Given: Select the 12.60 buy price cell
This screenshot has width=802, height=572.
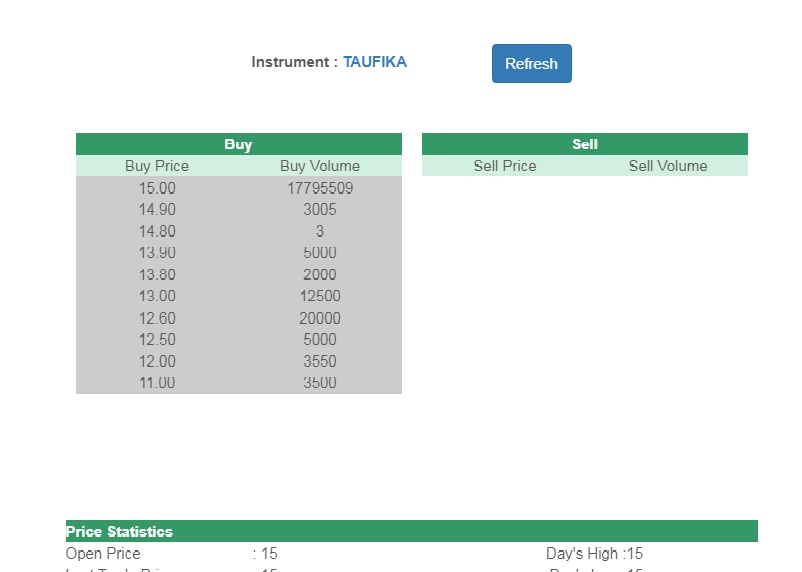Looking at the screenshot, I should 157,318.
